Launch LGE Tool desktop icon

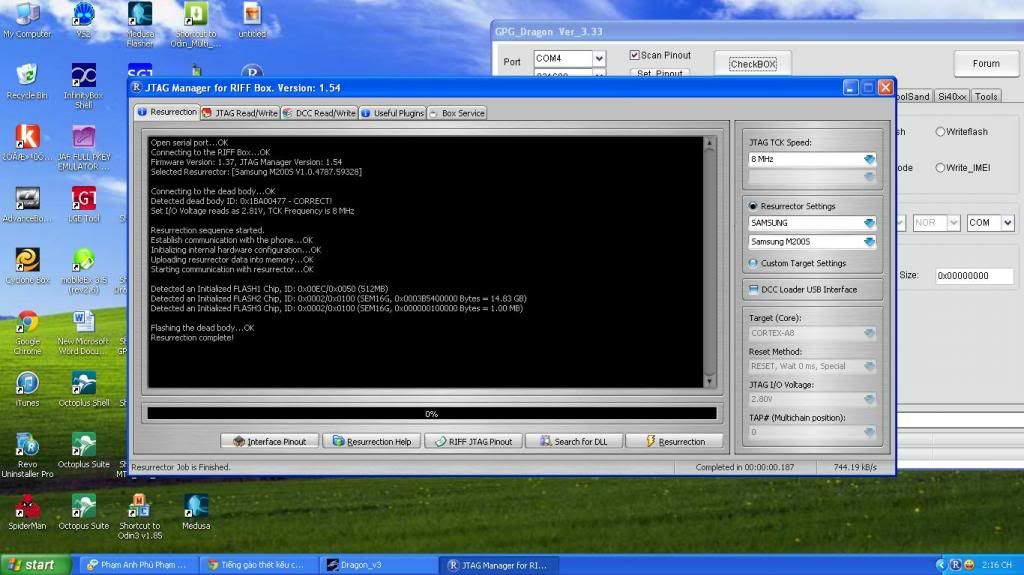pos(84,205)
